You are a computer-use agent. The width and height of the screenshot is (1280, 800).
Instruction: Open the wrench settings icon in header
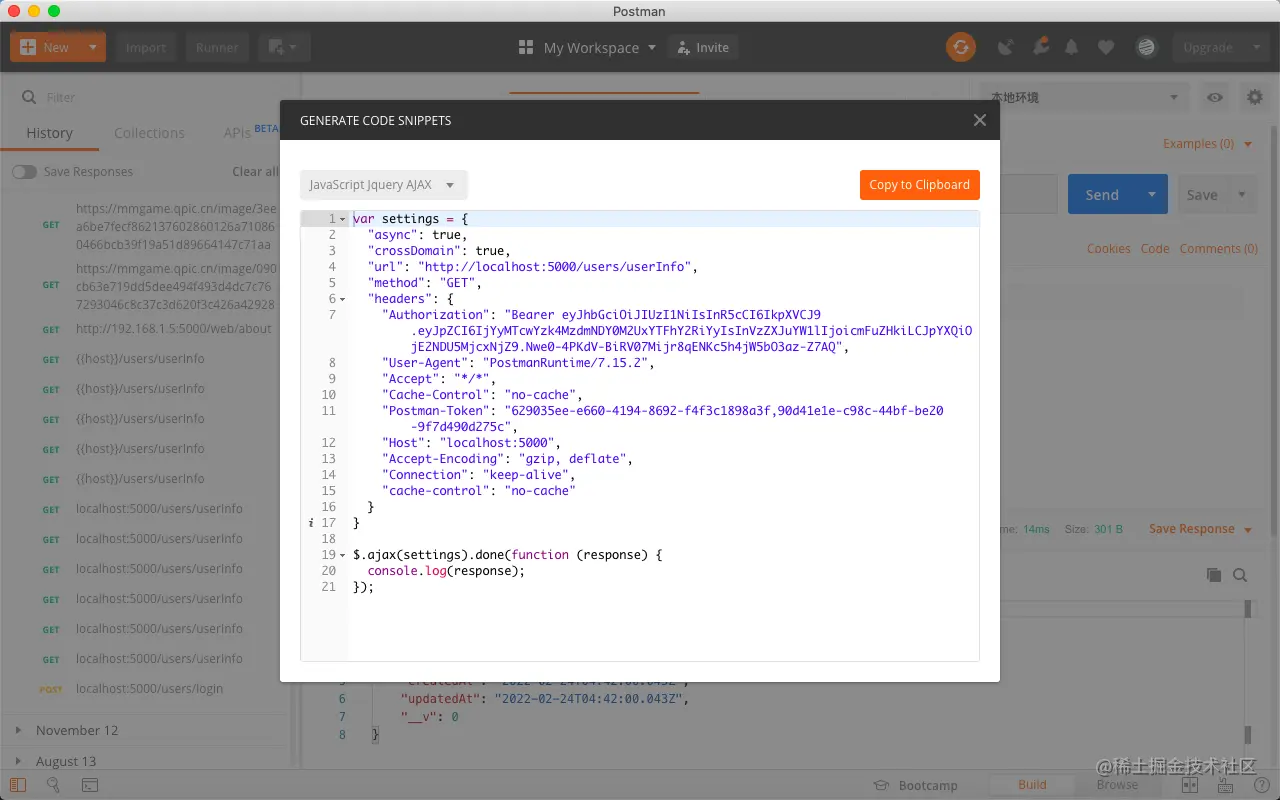1040,47
